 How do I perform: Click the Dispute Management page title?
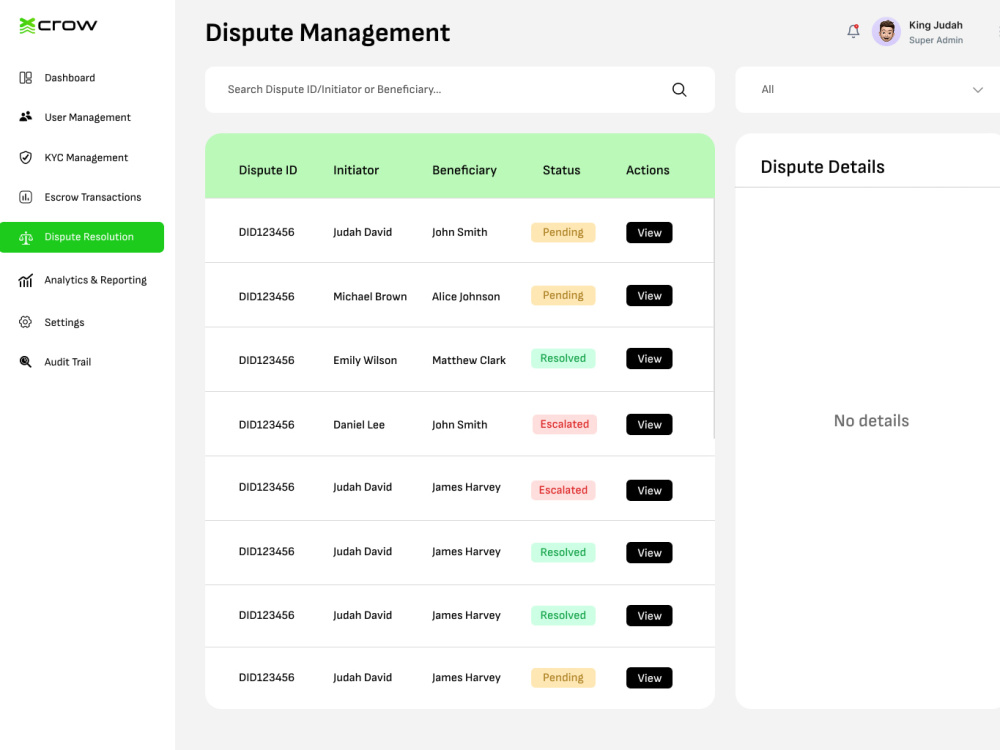click(x=328, y=33)
